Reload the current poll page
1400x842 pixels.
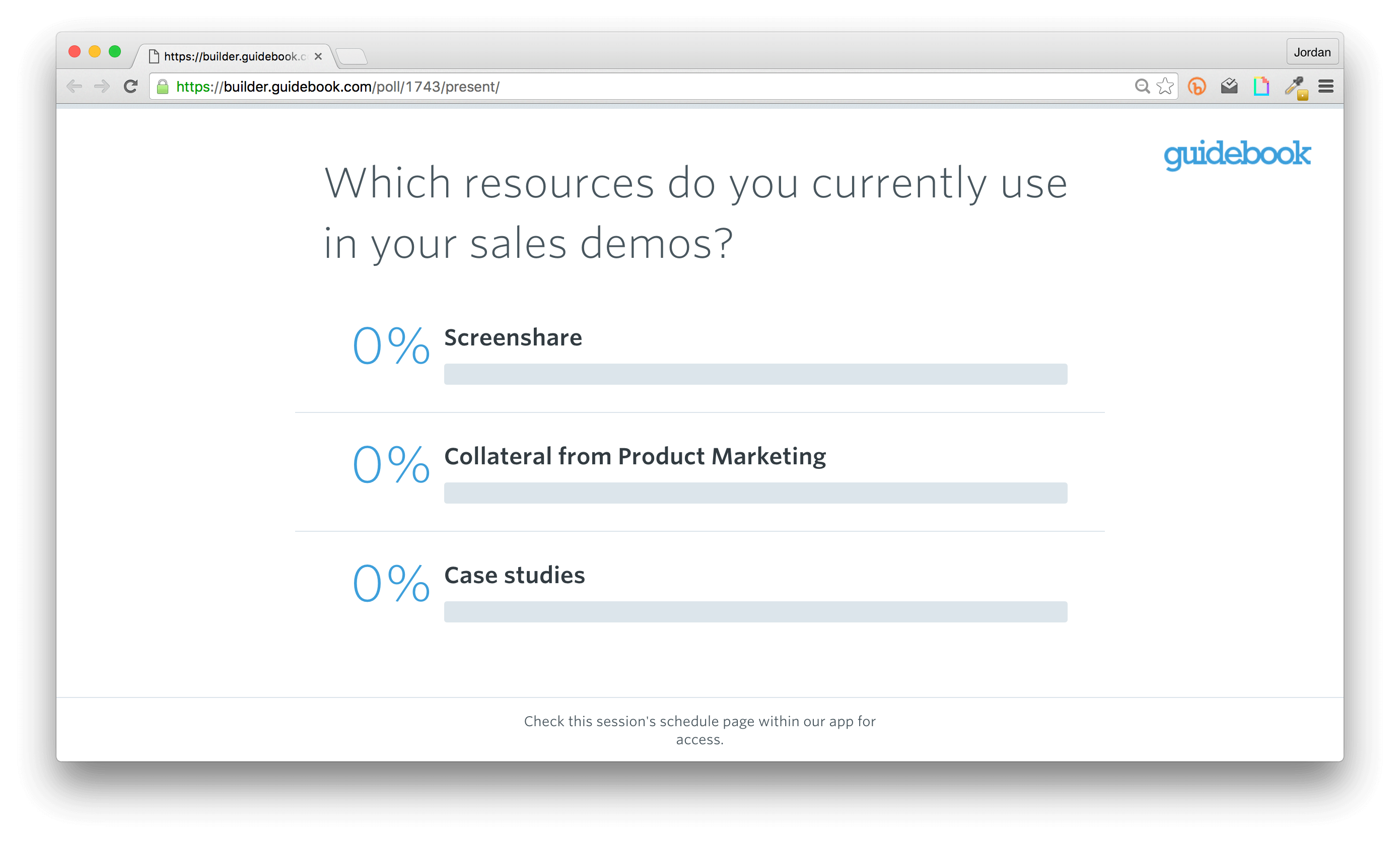(x=130, y=86)
